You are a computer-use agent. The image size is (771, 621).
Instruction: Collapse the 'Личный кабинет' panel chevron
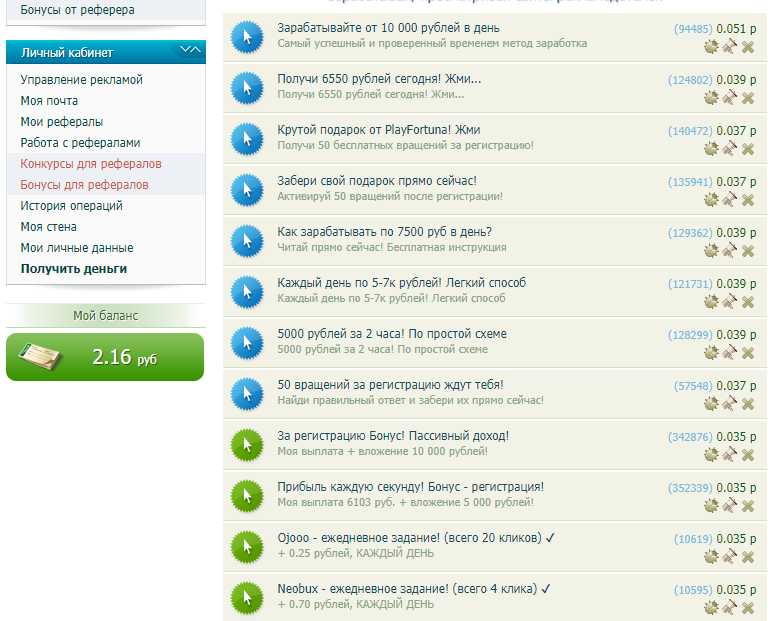[189, 51]
